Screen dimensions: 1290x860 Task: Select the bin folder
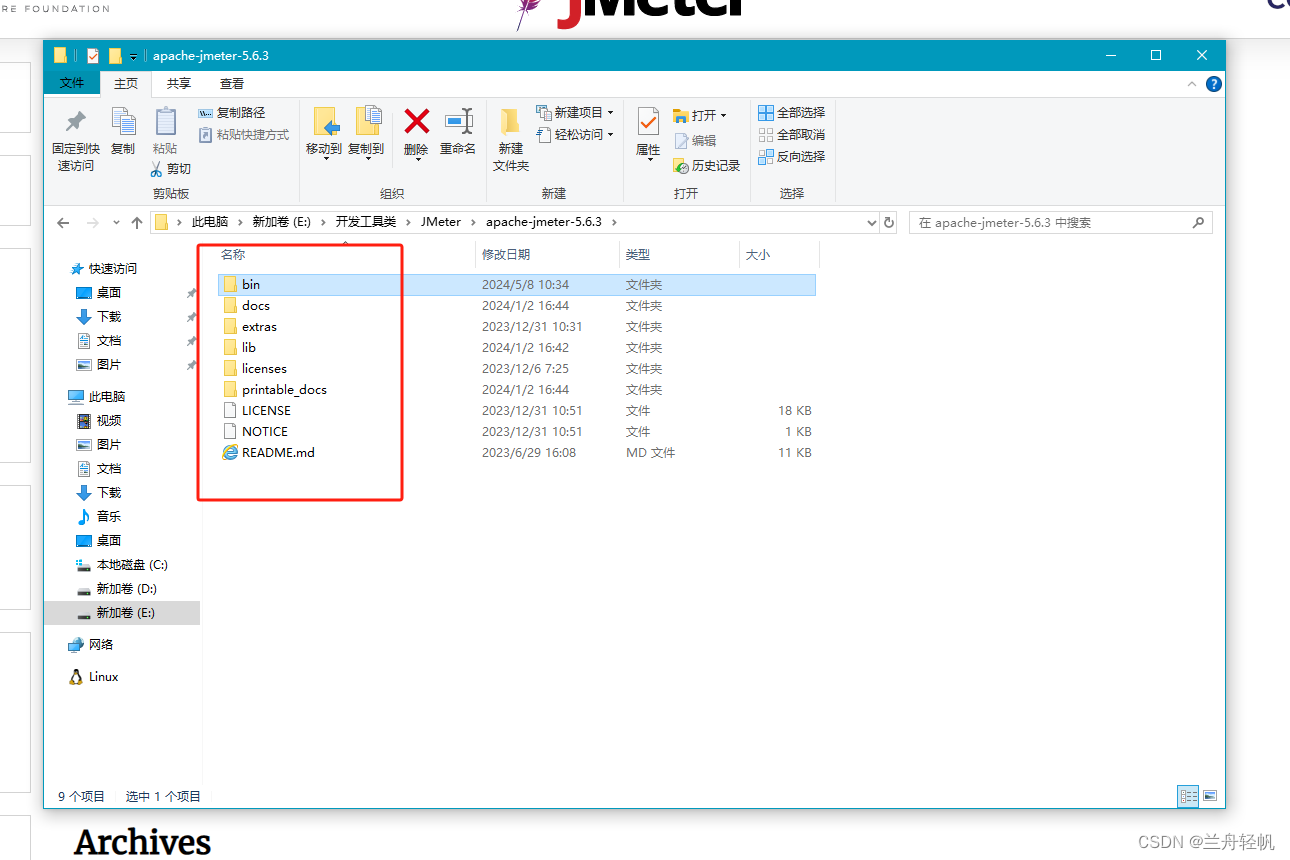[x=517, y=285]
